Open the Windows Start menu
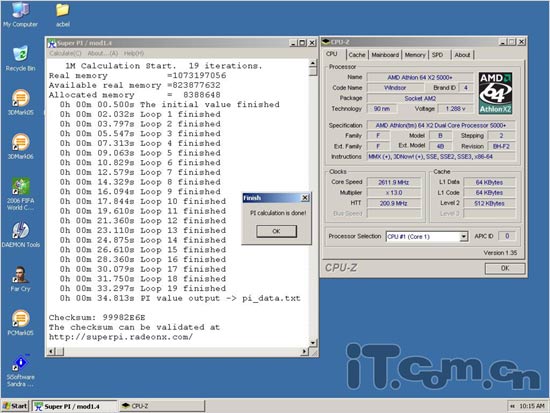Screen dimensions: 550x413 pos(15,406)
